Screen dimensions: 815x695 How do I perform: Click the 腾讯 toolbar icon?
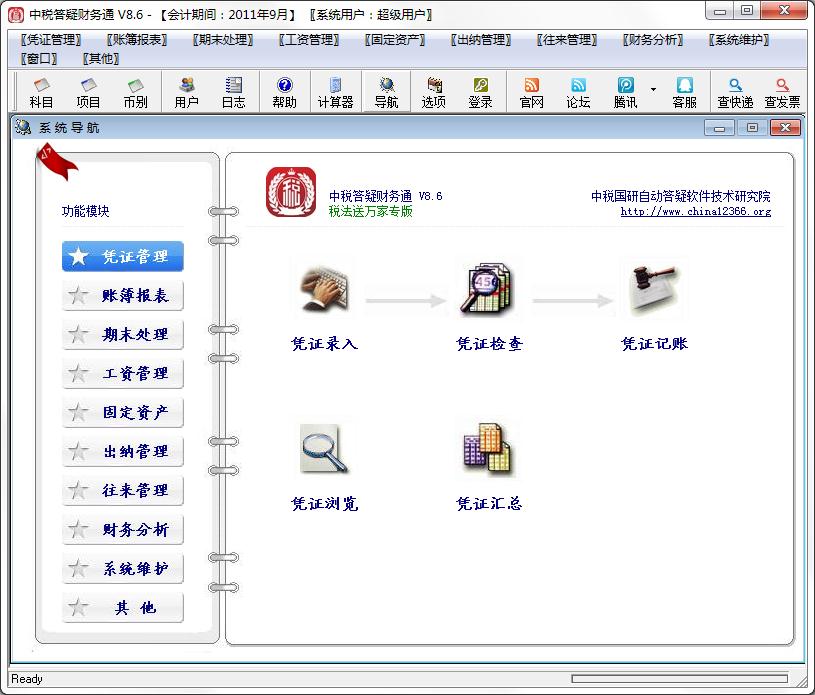(x=625, y=93)
